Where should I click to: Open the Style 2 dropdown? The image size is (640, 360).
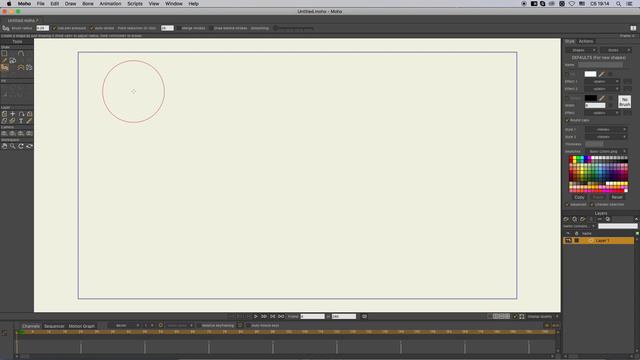(x=606, y=137)
